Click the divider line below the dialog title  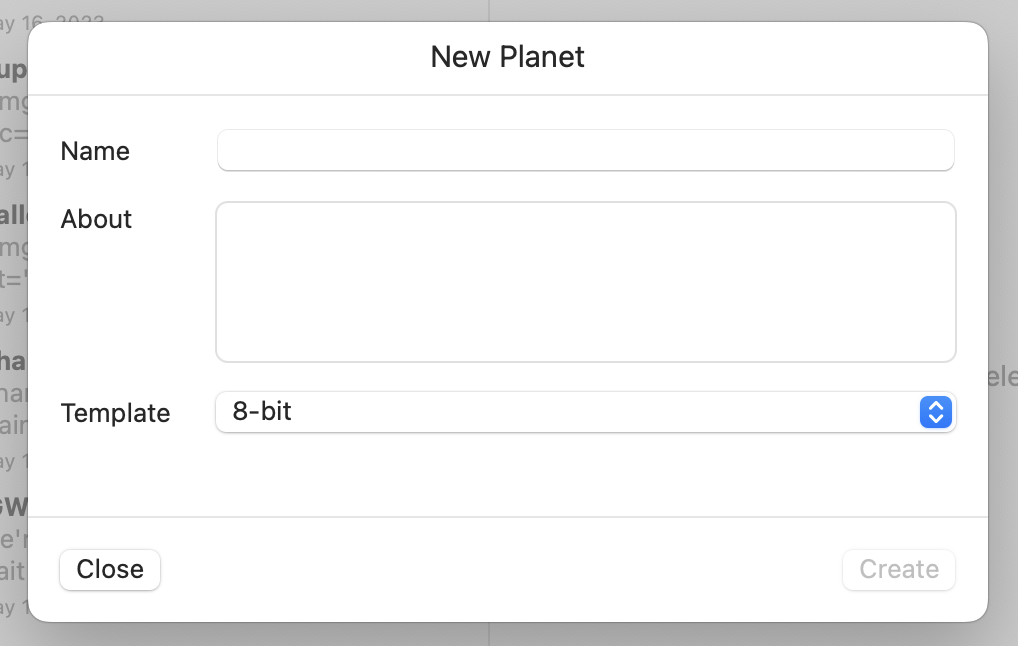(507, 95)
